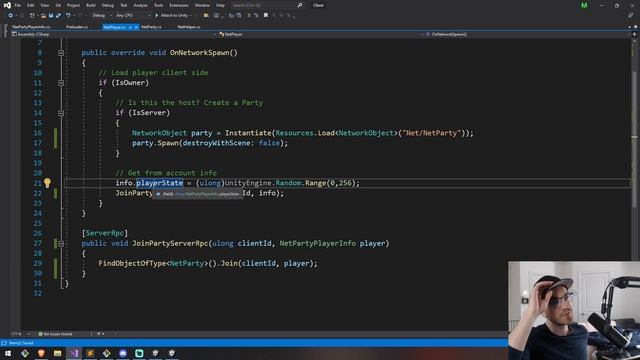Open the Analyze menu

tap(140, 5)
